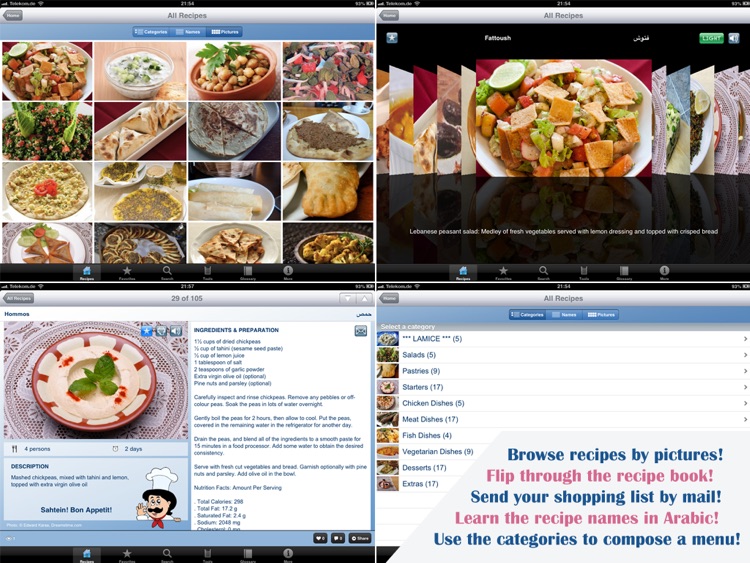This screenshot has height=563, width=750.
Task: Open Search magnifier tab in thumbnail grid screen
Action: point(167,273)
